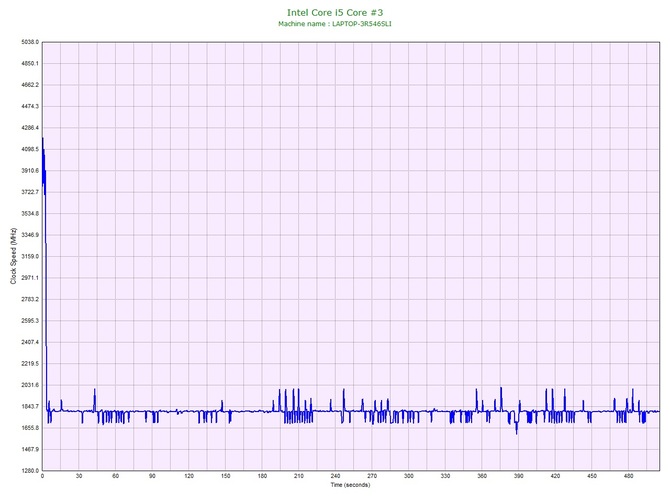670x502 pixels.
Task: Click the 210 tick on time axis
Action: pyautogui.click(x=299, y=476)
